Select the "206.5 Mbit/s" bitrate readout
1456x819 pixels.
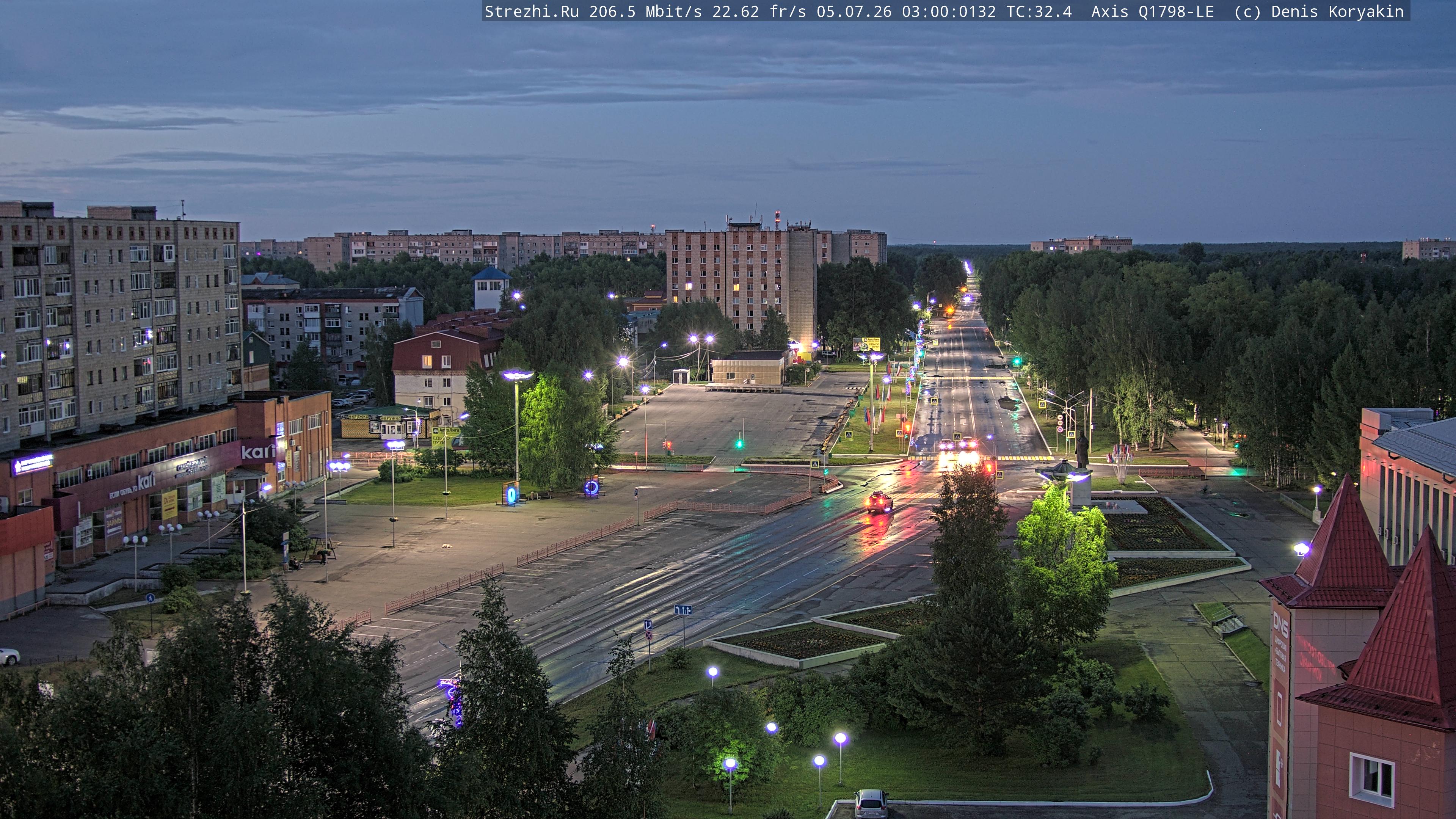click(x=645, y=12)
